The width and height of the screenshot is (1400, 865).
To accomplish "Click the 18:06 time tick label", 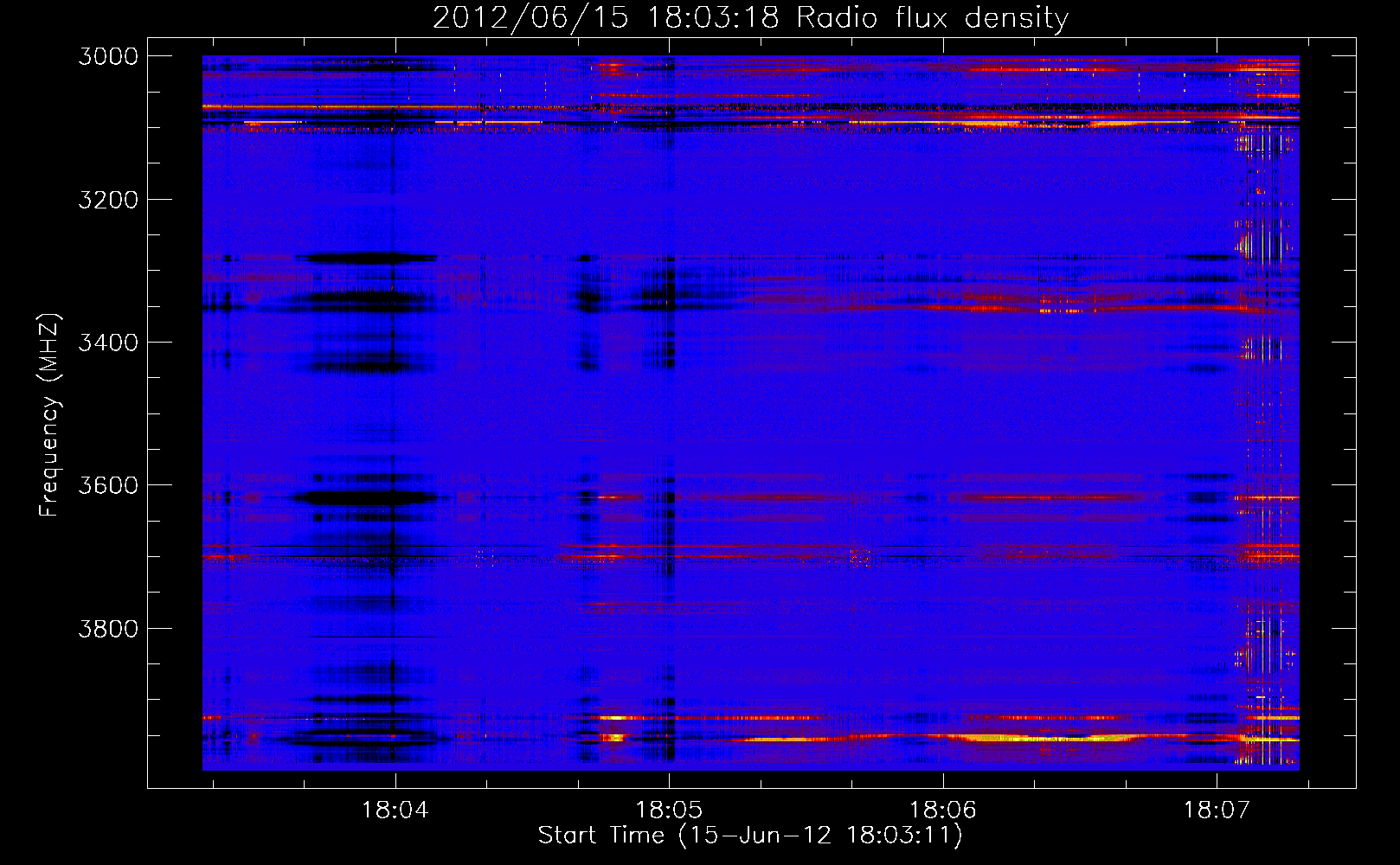I will (942, 810).
